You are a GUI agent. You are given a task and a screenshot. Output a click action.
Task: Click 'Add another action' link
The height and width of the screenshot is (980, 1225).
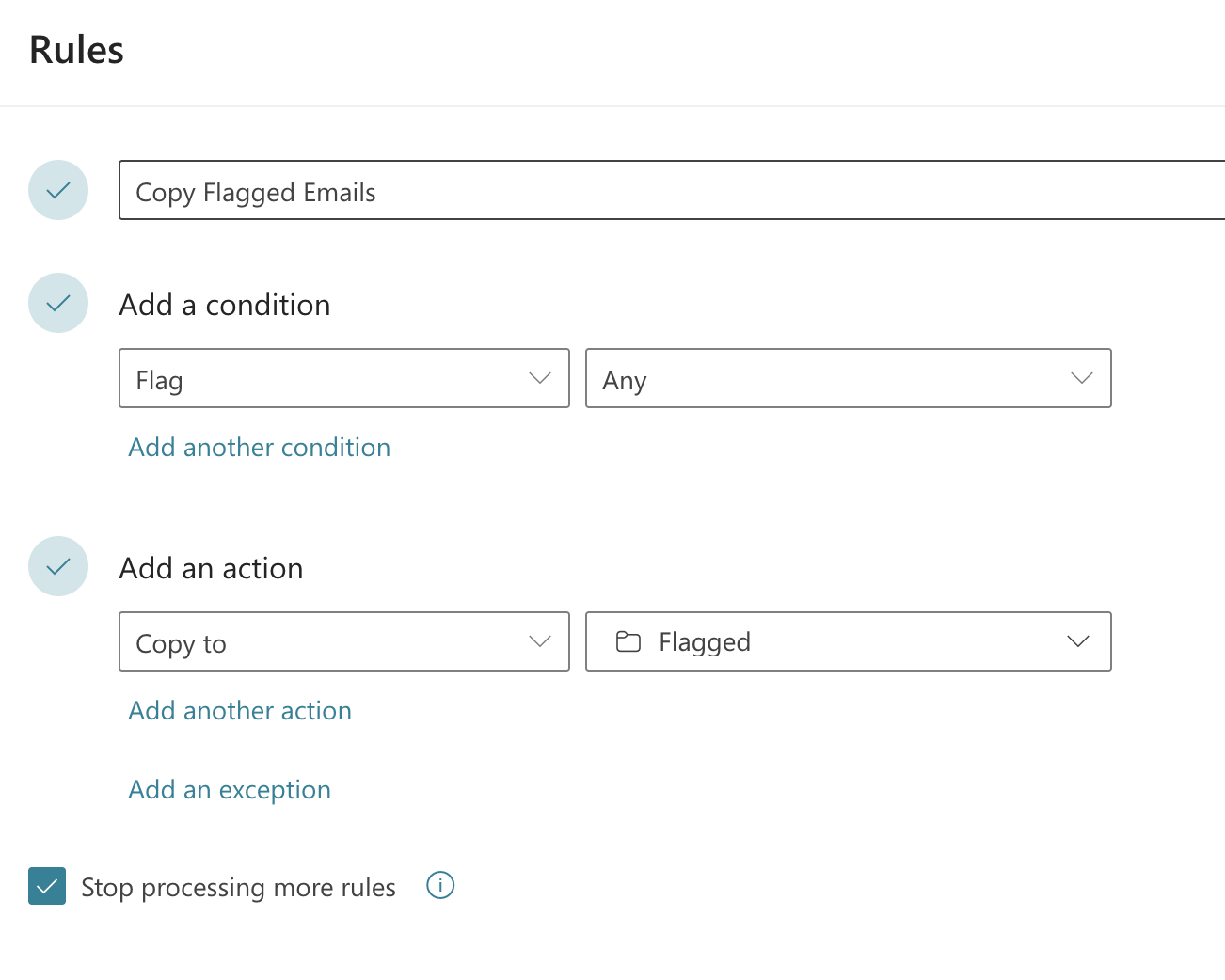[x=240, y=711]
